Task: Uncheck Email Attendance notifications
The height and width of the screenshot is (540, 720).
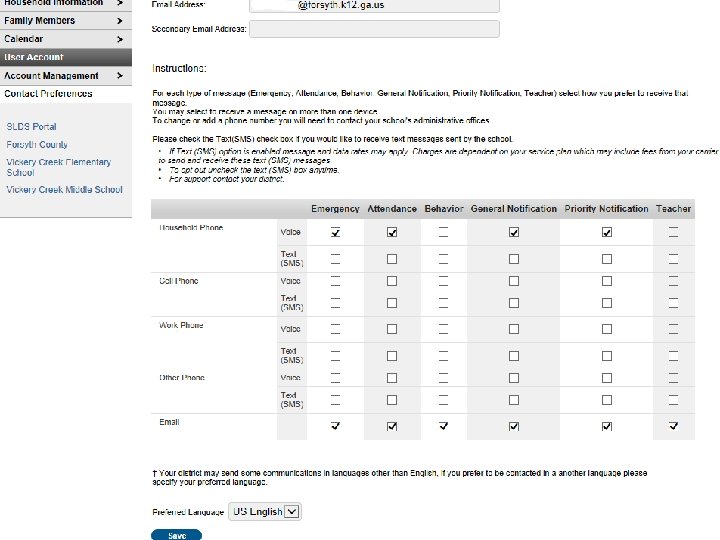Action: point(392,426)
